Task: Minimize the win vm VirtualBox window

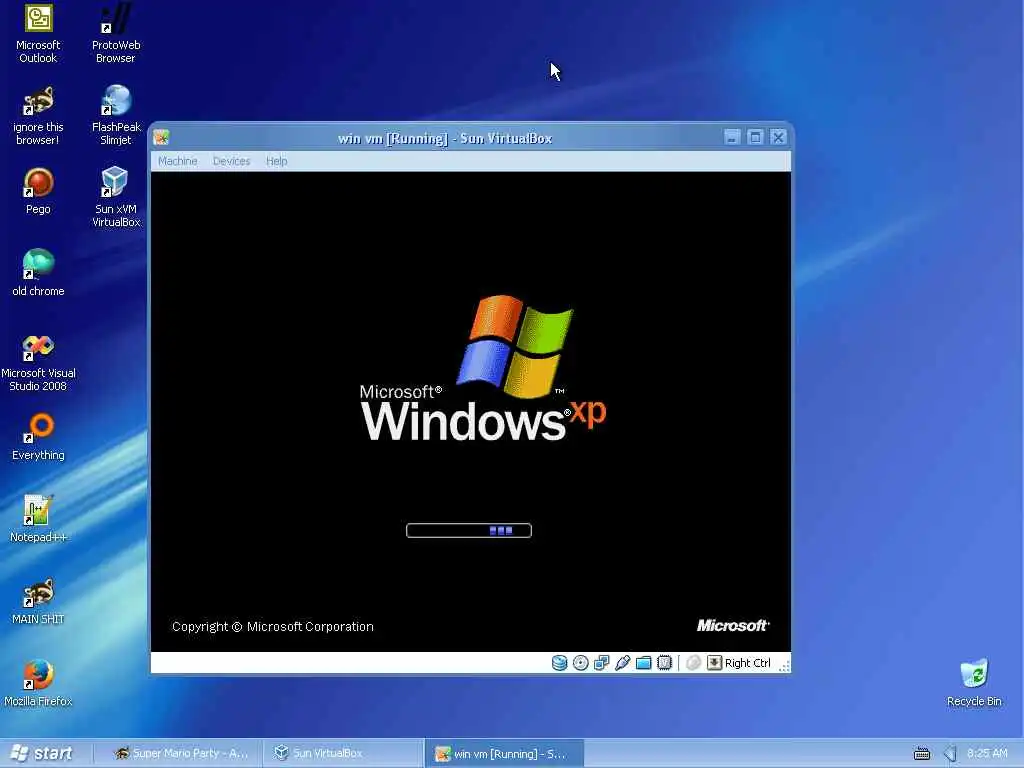Action: click(732, 137)
